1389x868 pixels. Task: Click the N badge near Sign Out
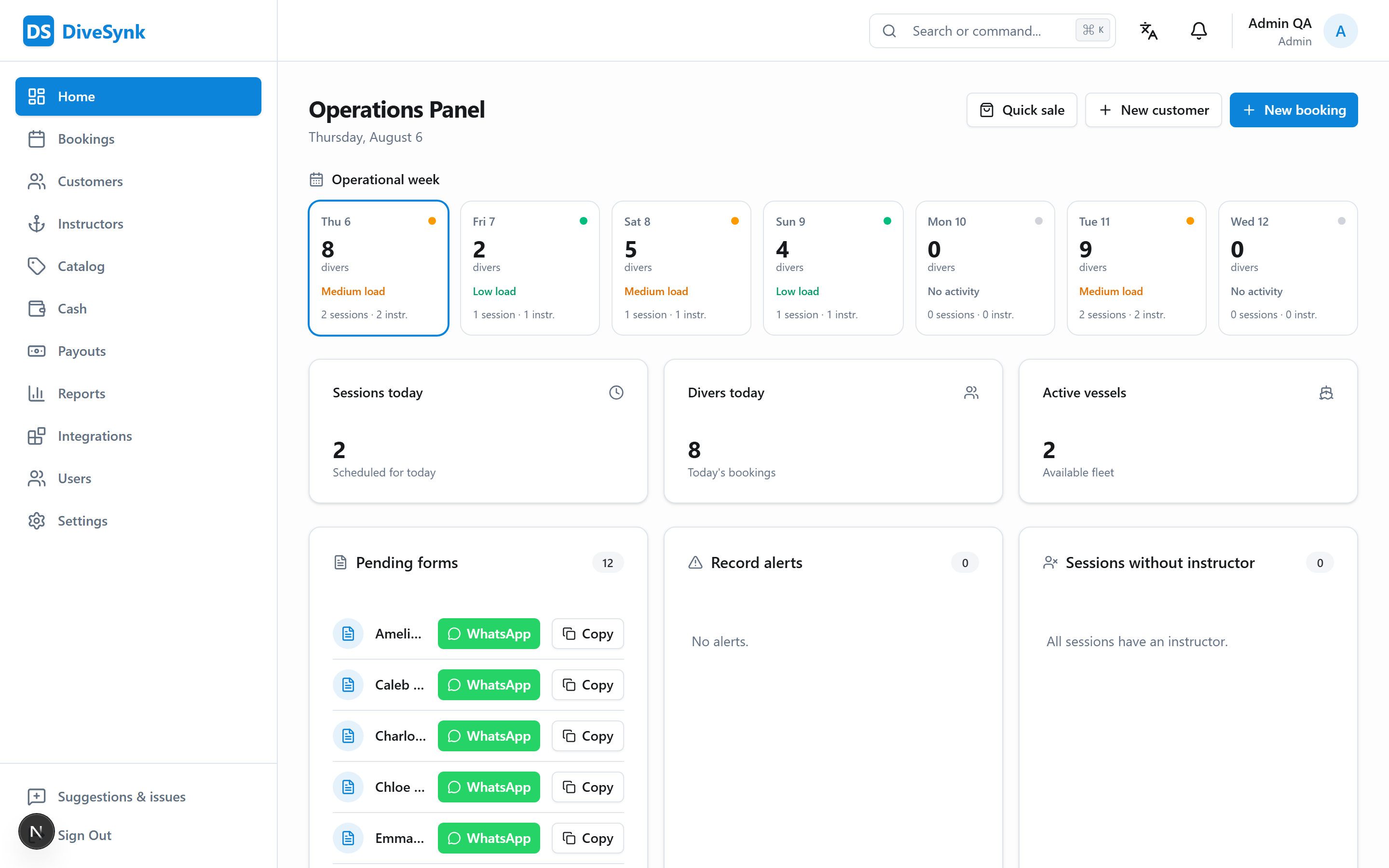pos(36,831)
